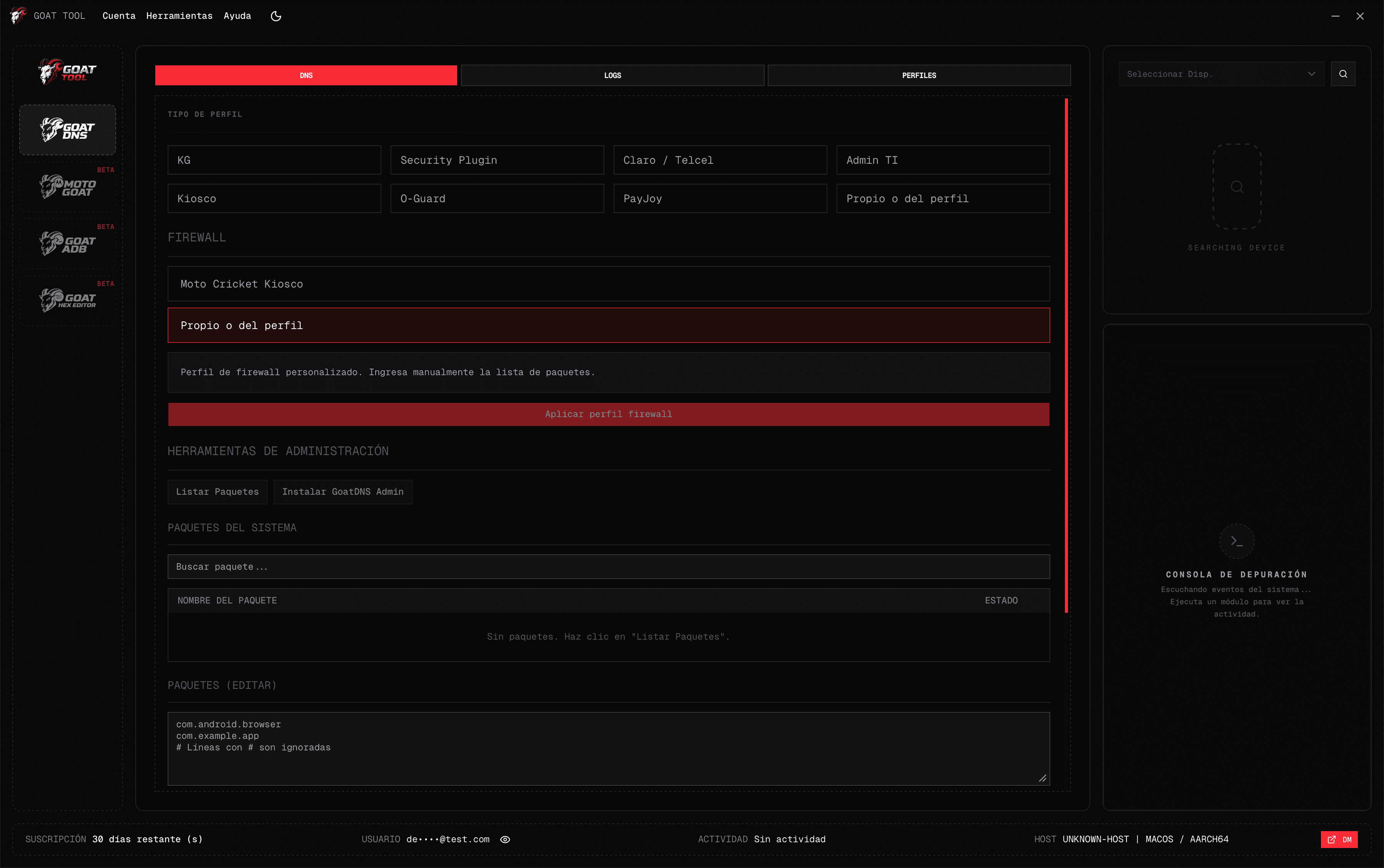Click the Sin actividad status text
The image size is (1384, 868).
pos(790,839)
